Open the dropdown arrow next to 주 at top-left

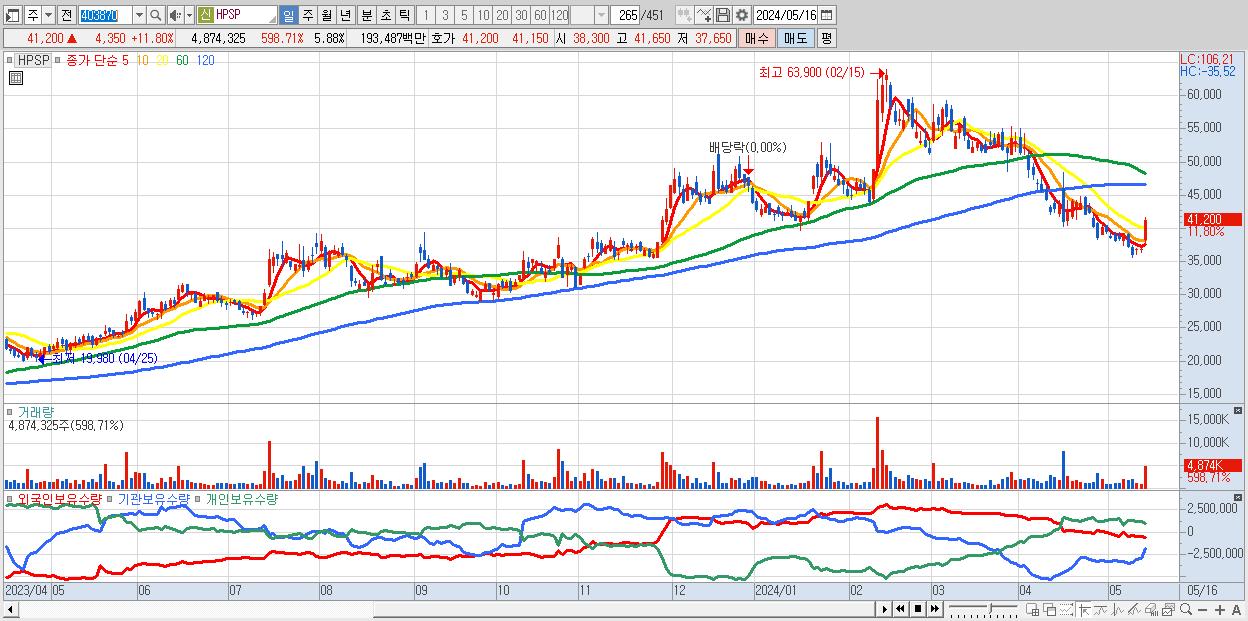48,16
